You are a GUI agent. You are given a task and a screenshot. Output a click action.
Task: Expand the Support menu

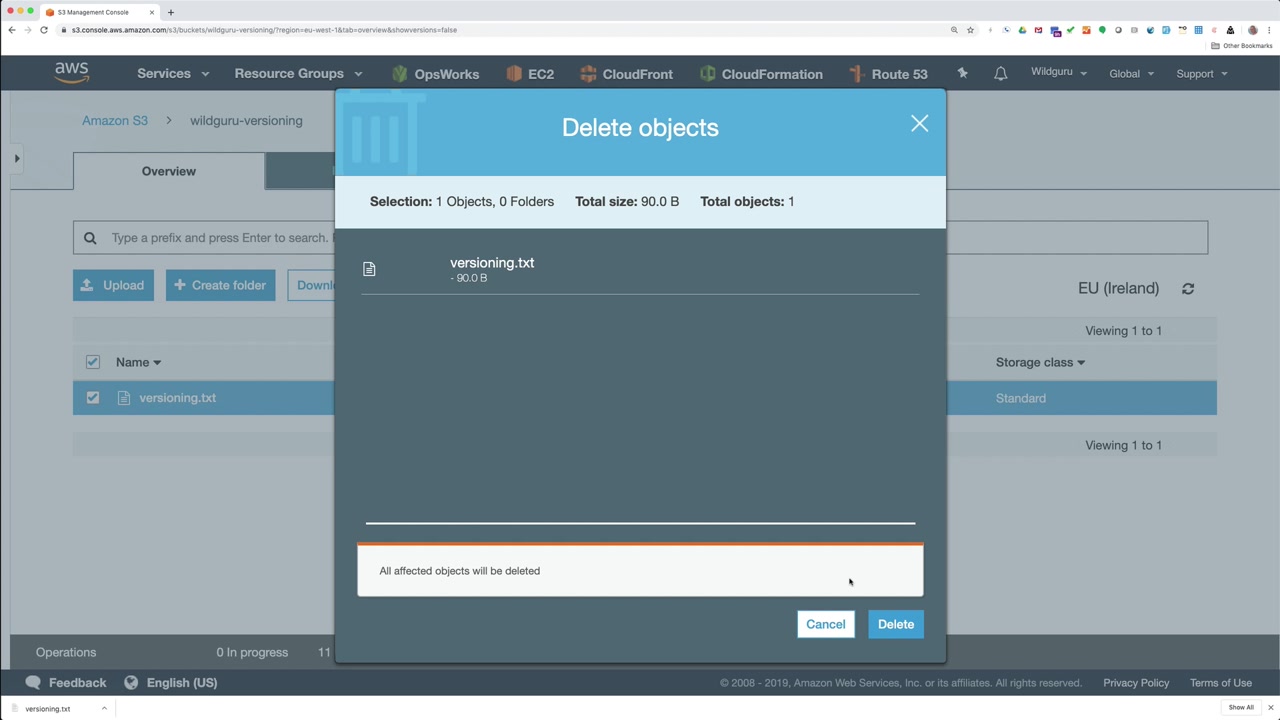point(1202,74)
